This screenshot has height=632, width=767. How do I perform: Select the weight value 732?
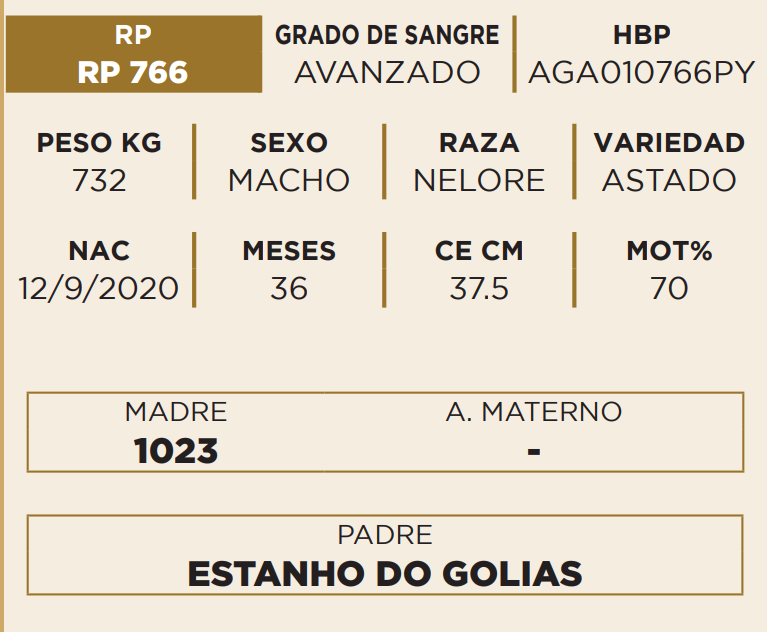[99, 181]
